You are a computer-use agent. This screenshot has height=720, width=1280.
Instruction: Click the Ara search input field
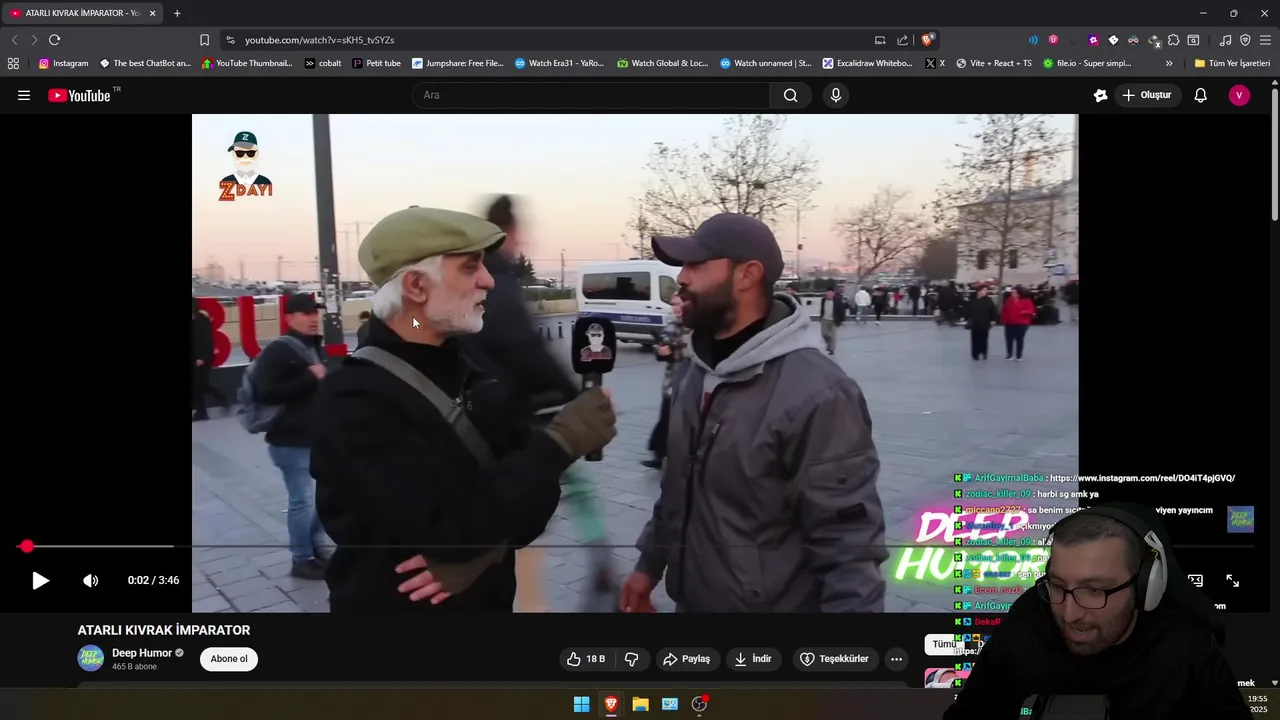[x=590, y=95]
